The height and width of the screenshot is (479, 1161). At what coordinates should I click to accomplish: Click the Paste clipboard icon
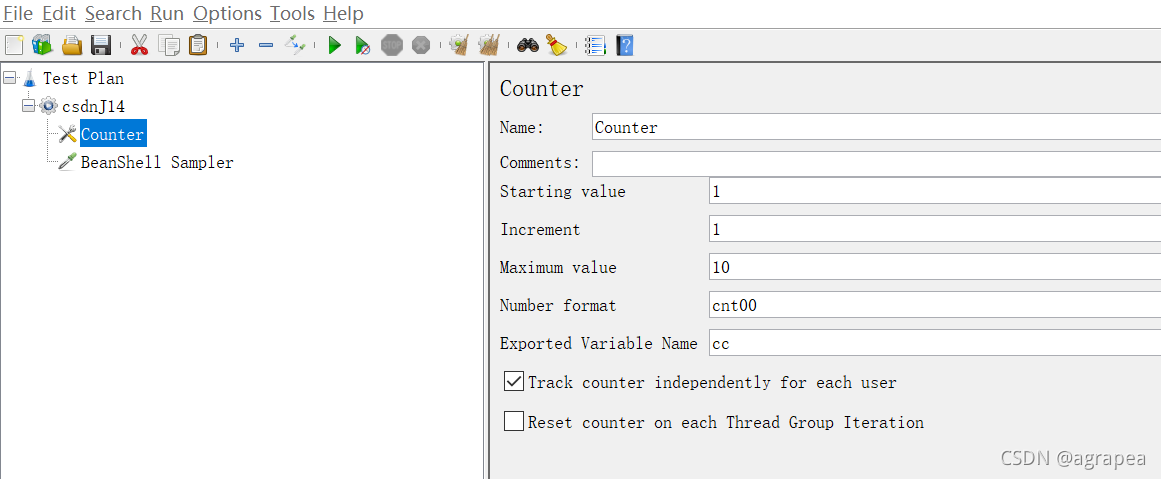[198, 46]
